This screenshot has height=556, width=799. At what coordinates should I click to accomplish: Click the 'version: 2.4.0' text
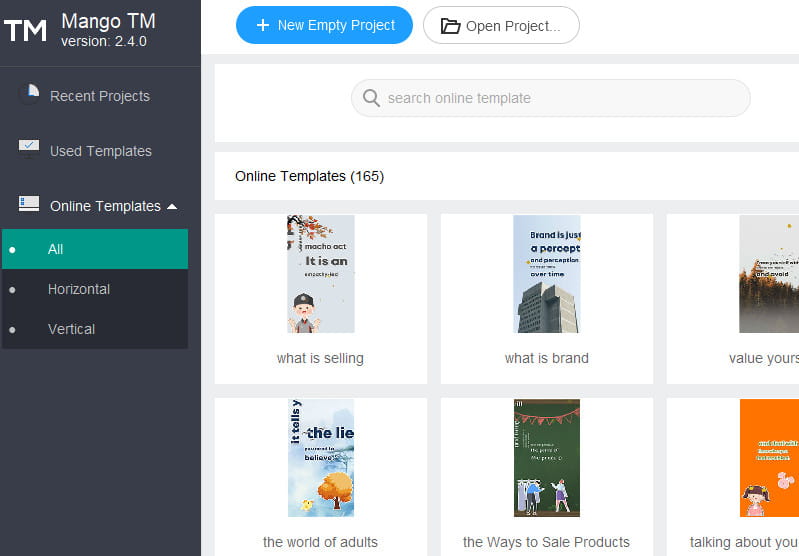(x=104, y=41)
